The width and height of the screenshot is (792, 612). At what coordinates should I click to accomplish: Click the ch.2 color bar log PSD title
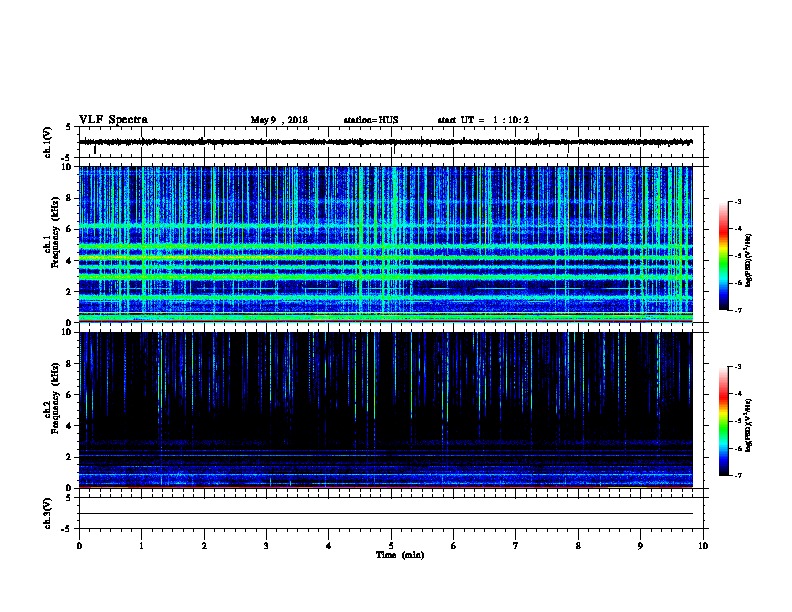(x=748, y=425)
